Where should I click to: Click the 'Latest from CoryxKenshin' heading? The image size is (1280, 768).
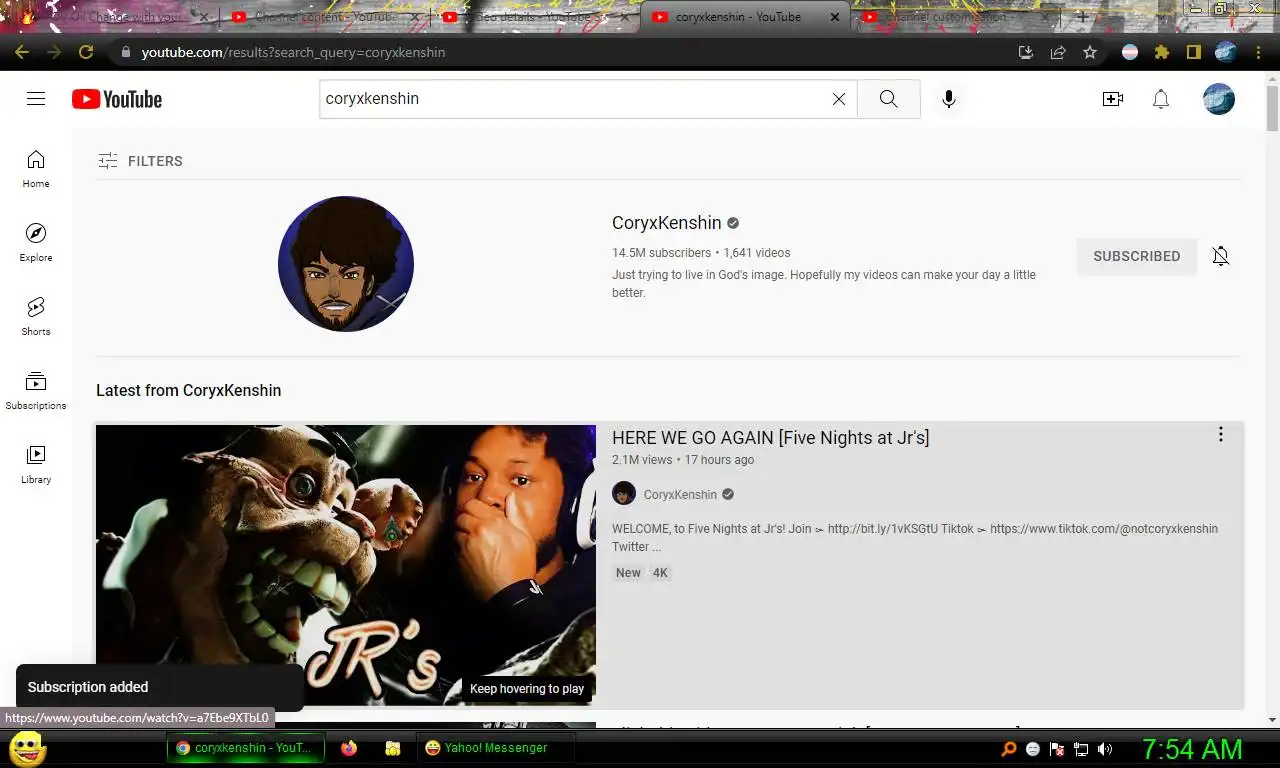click(x=188, y=390)
